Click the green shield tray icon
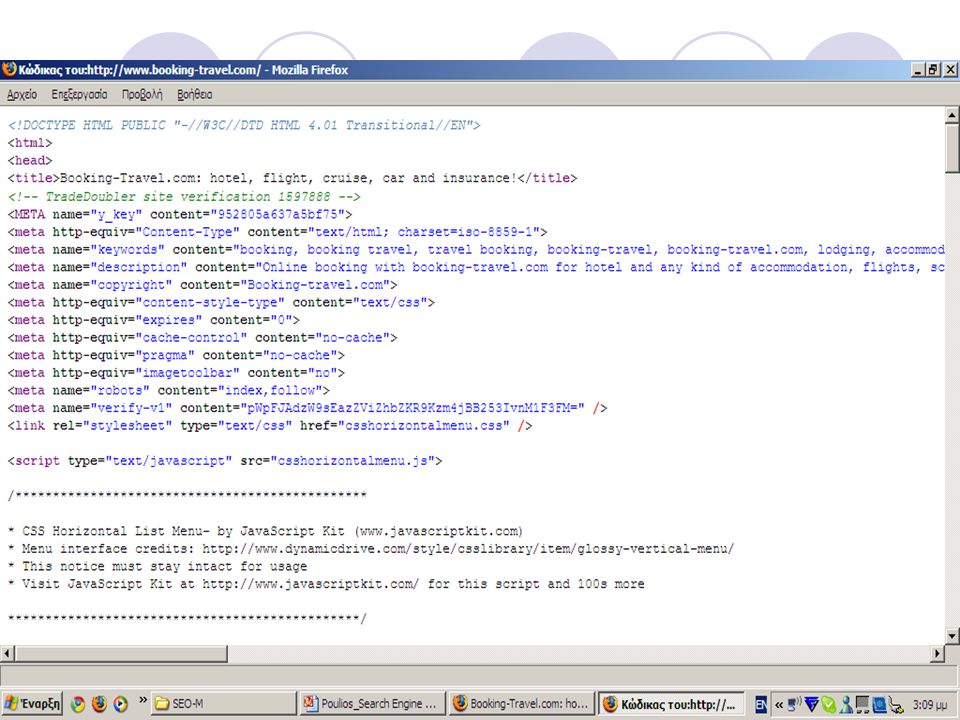This screenshot has height=720, width=960. (828, 705)
